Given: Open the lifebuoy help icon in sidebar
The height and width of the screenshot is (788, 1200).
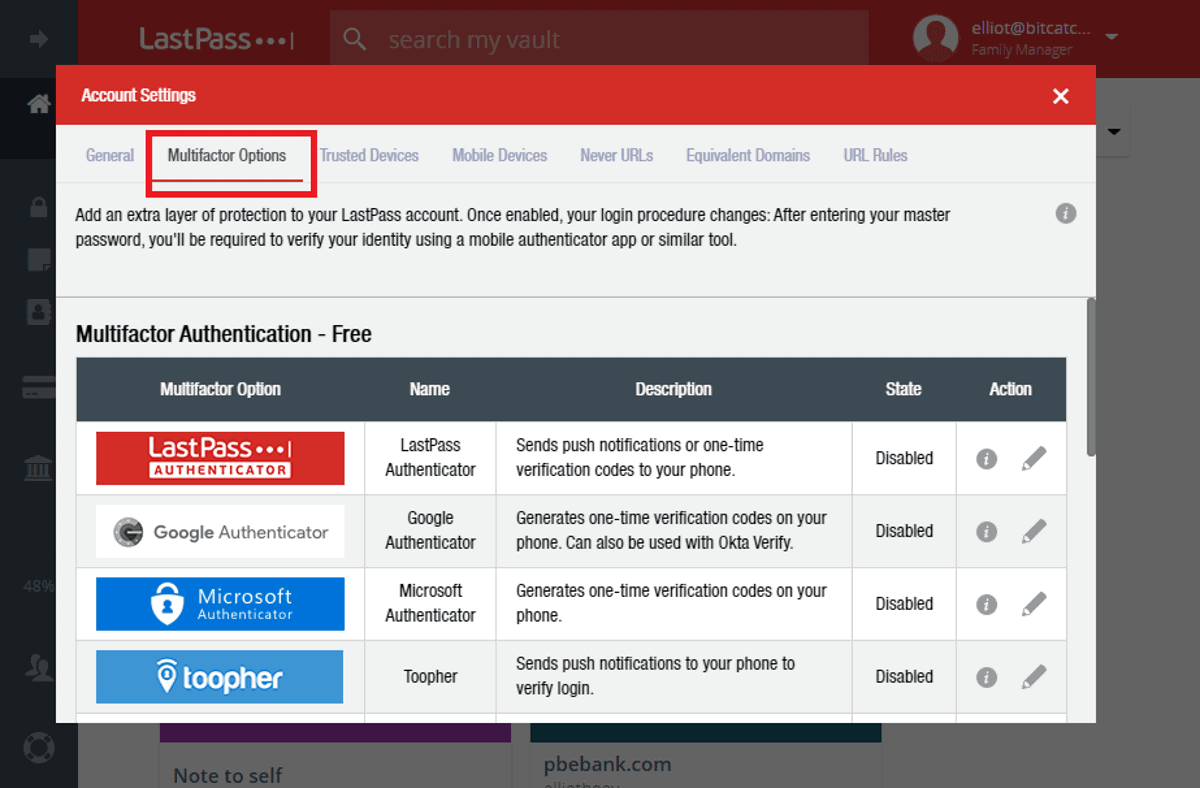Looking at the screenshot, I should point(39,748).
